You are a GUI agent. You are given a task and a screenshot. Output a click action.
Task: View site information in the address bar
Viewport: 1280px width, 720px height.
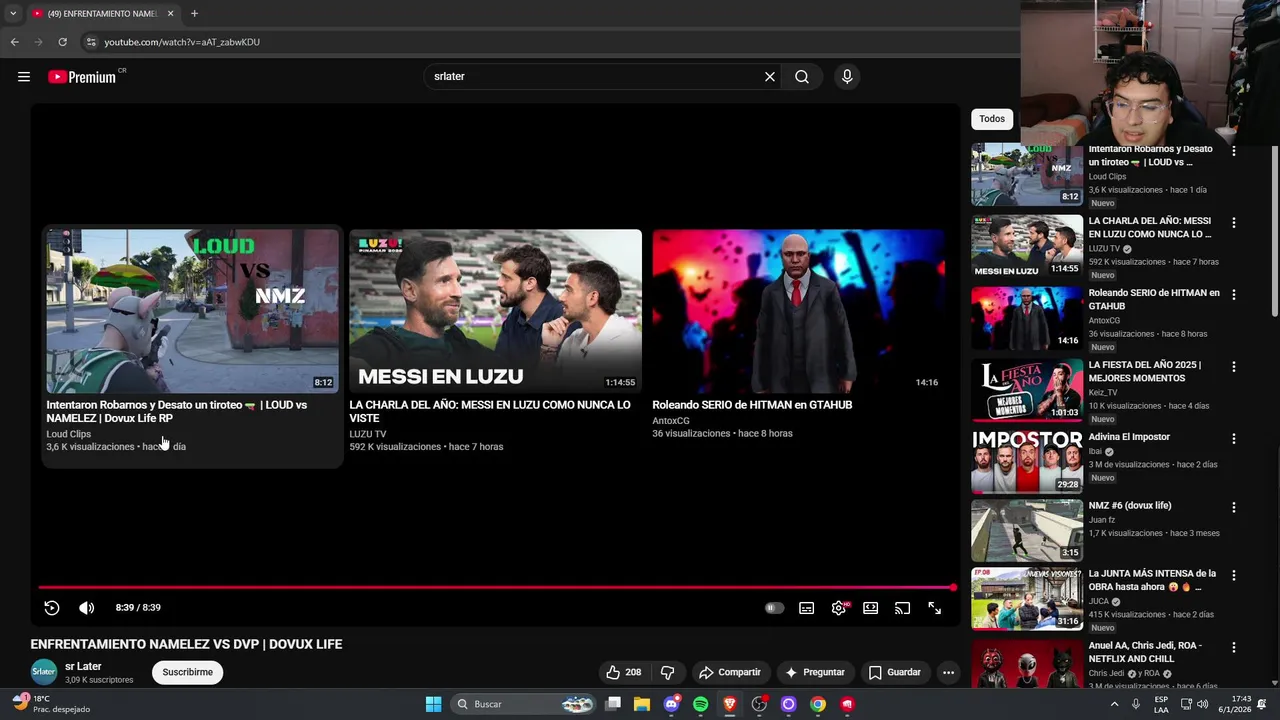coord(91,42)
